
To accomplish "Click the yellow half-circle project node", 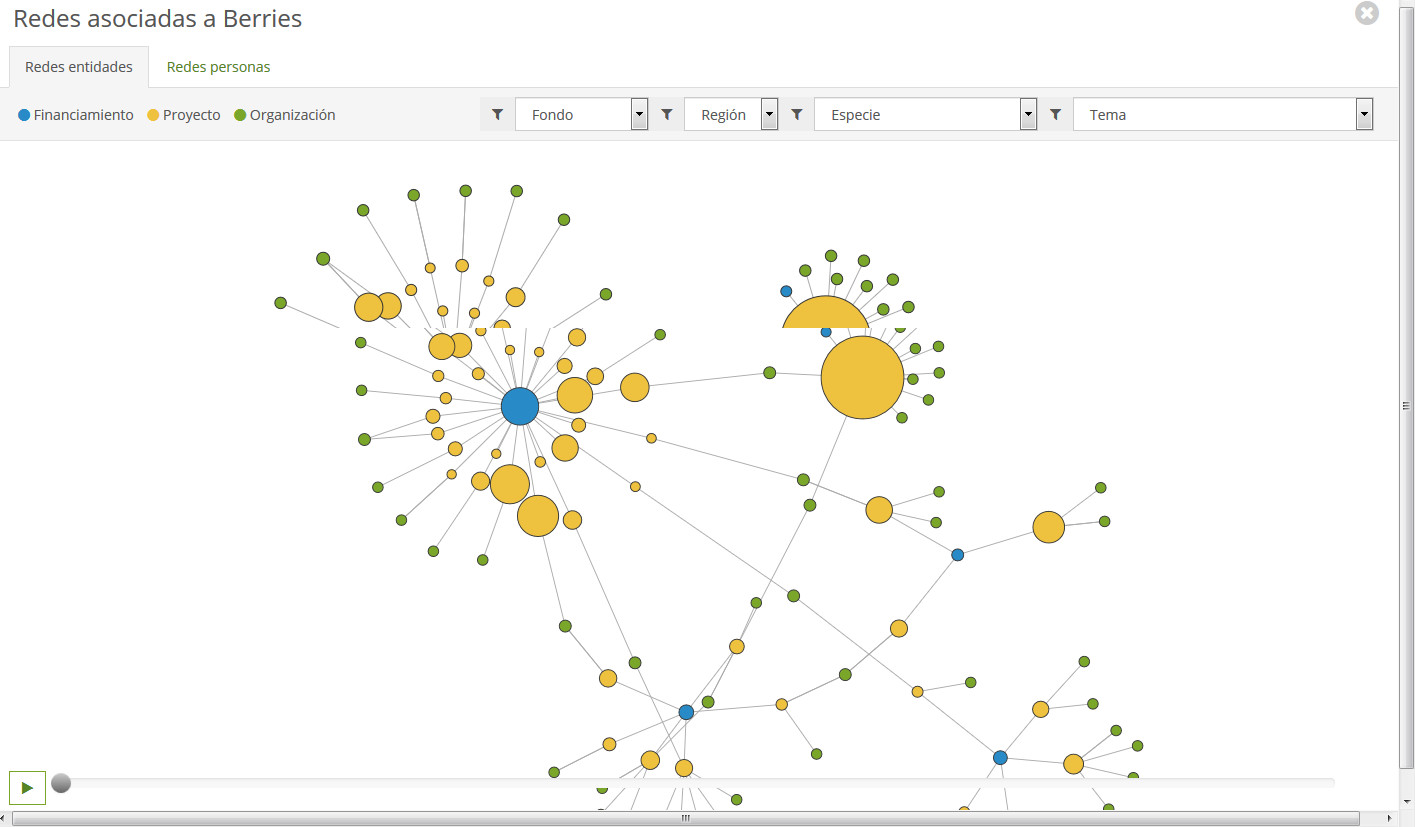I will pos(825,314).
